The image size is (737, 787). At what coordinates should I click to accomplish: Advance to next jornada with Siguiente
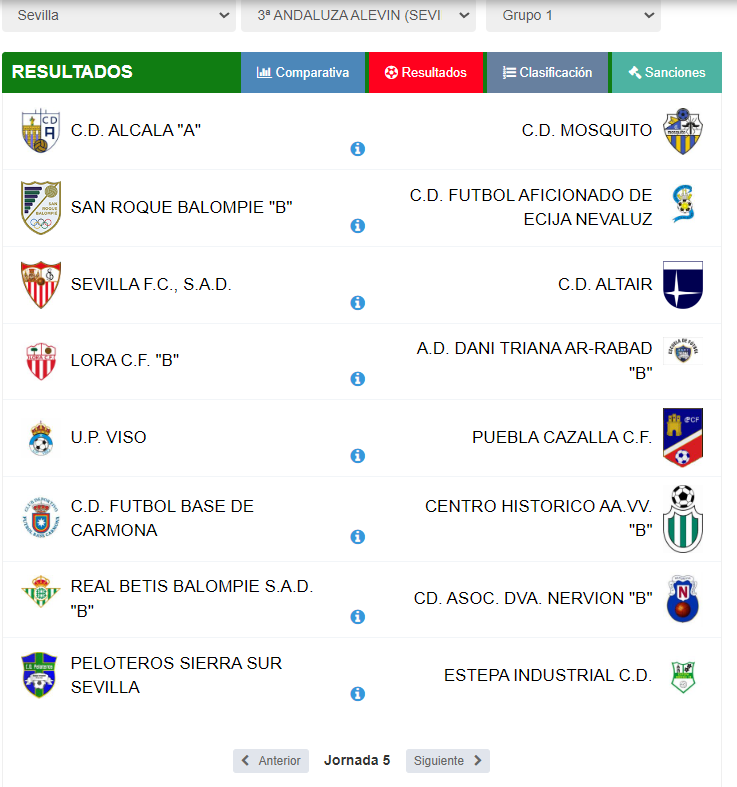click(448, 761)
